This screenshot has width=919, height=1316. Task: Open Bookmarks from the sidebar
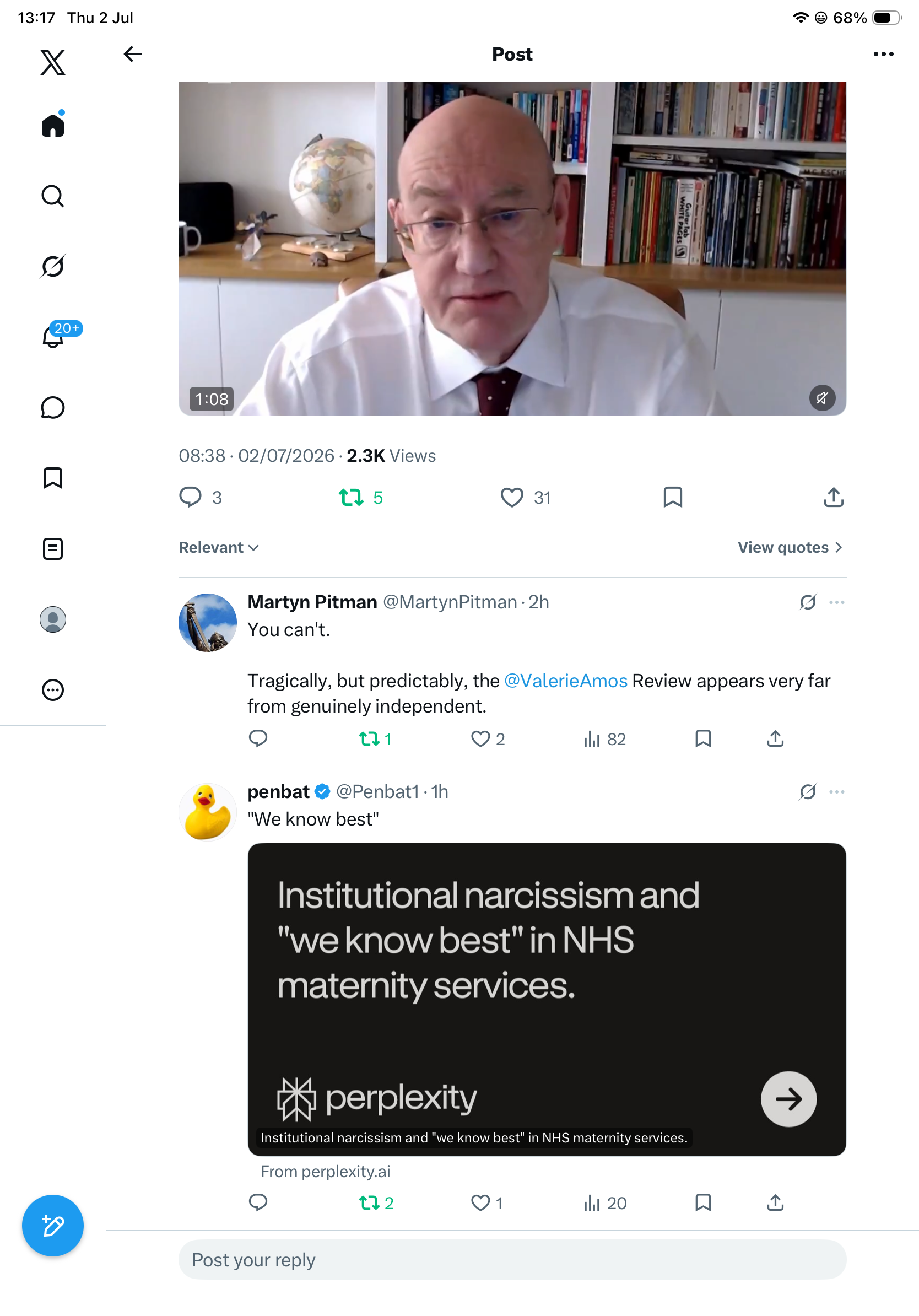pyautogui.click(x=53, y=478)
